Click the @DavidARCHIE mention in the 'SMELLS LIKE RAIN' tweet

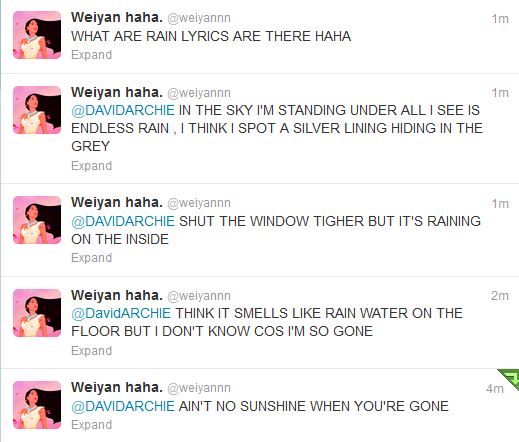point(121,313)
